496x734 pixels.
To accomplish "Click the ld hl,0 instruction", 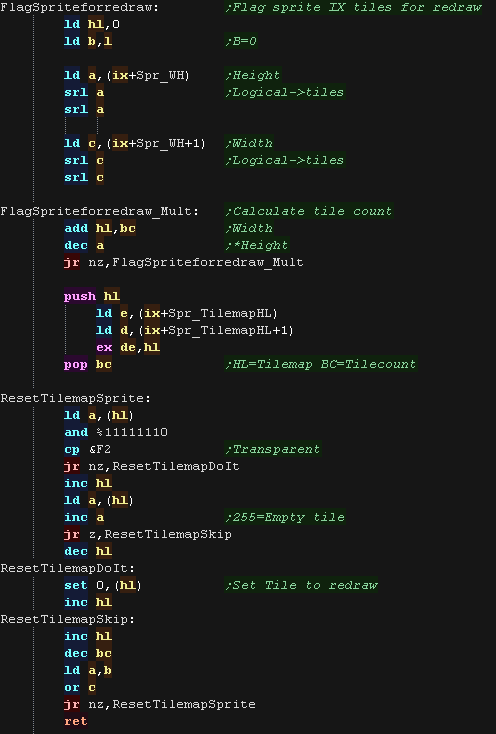I will tap(92, 24).
